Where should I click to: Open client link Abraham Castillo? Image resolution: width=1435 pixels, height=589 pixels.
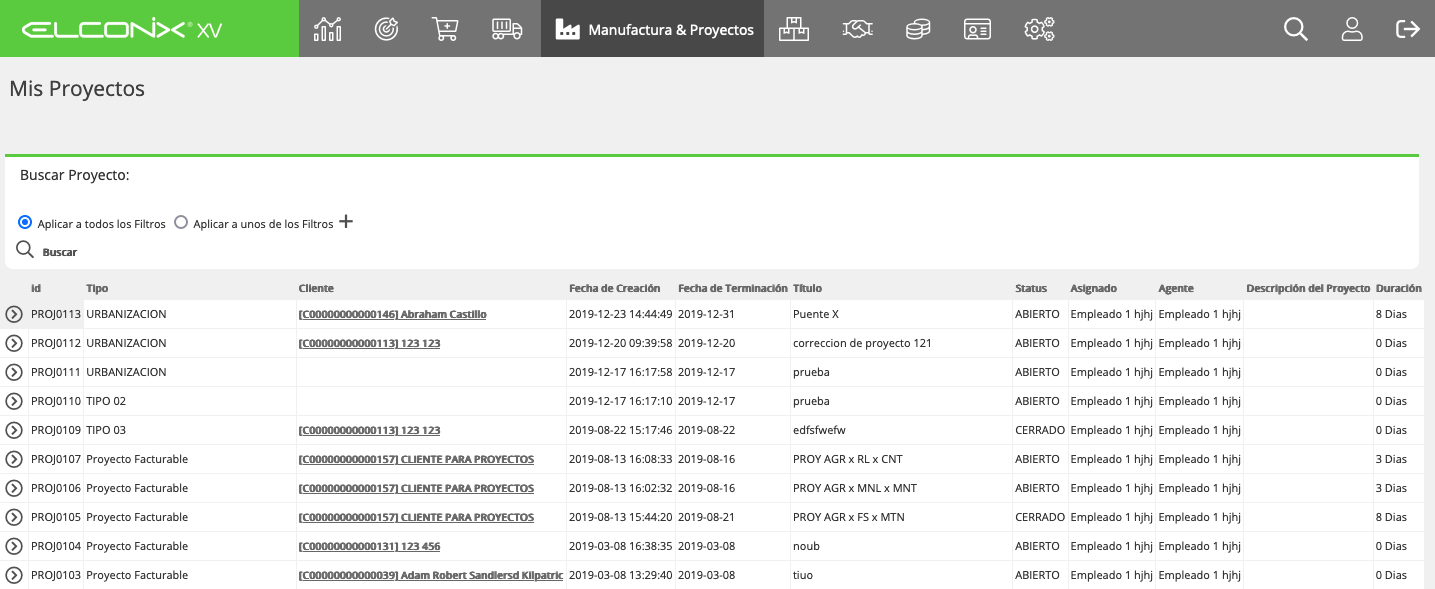(x=393, y=314)
